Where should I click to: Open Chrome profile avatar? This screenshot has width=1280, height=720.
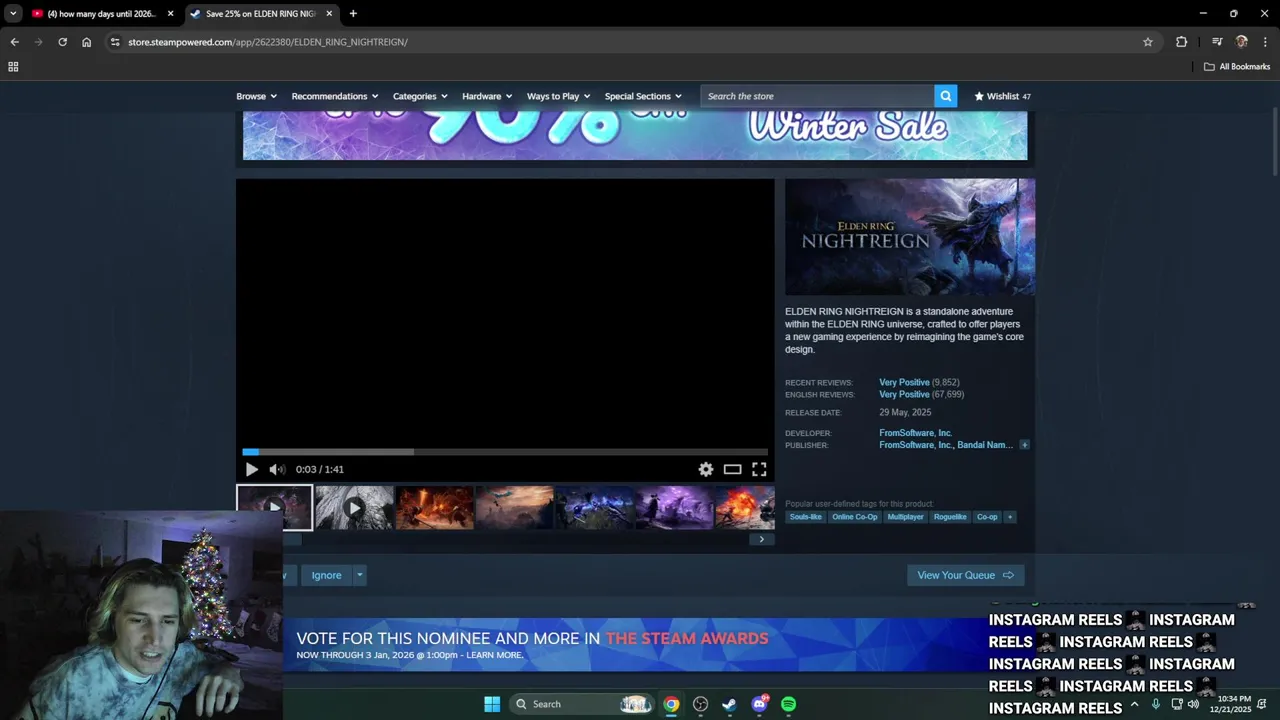[1242, 42]
